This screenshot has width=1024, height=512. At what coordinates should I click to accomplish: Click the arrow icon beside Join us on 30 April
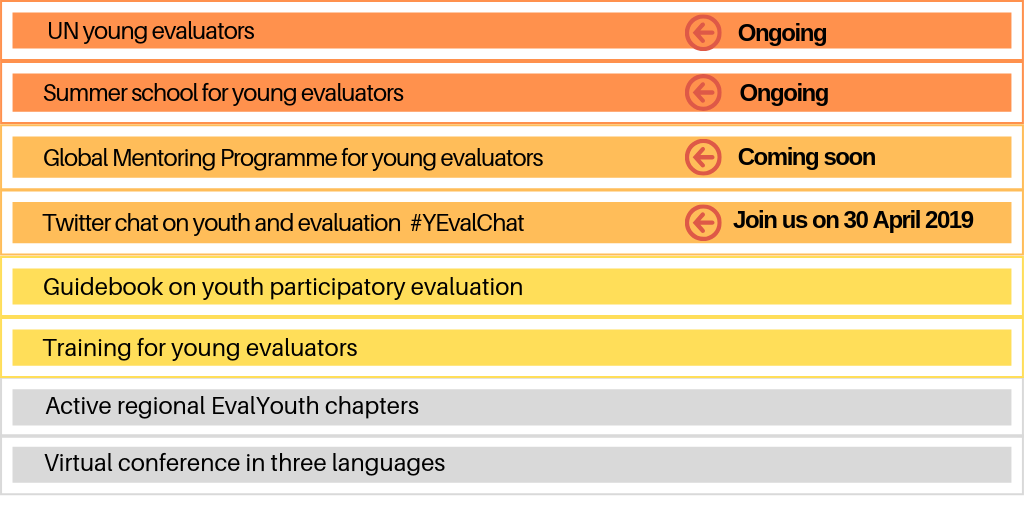click(703, 223)
